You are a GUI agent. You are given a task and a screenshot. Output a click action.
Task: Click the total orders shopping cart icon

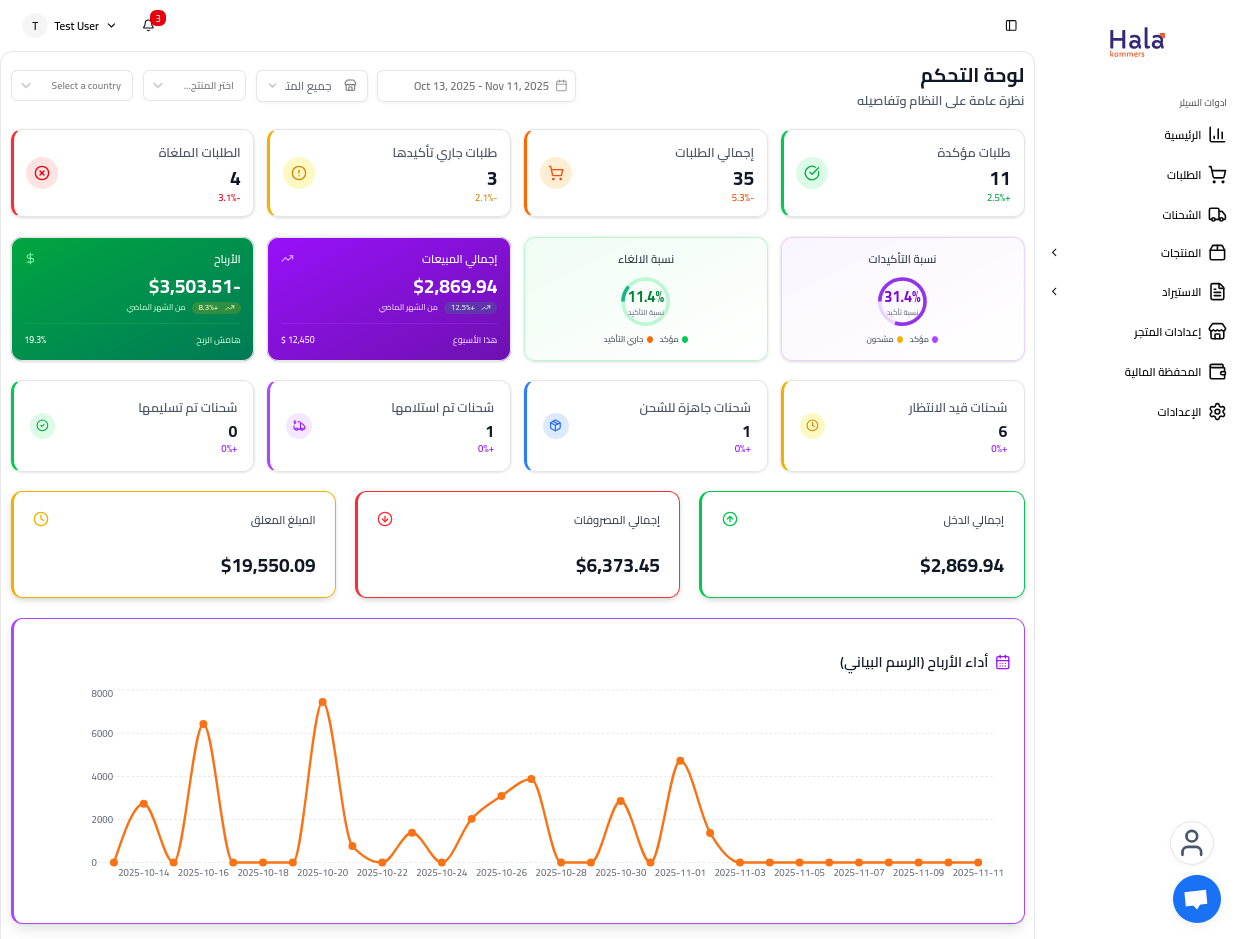pos(556,173)
